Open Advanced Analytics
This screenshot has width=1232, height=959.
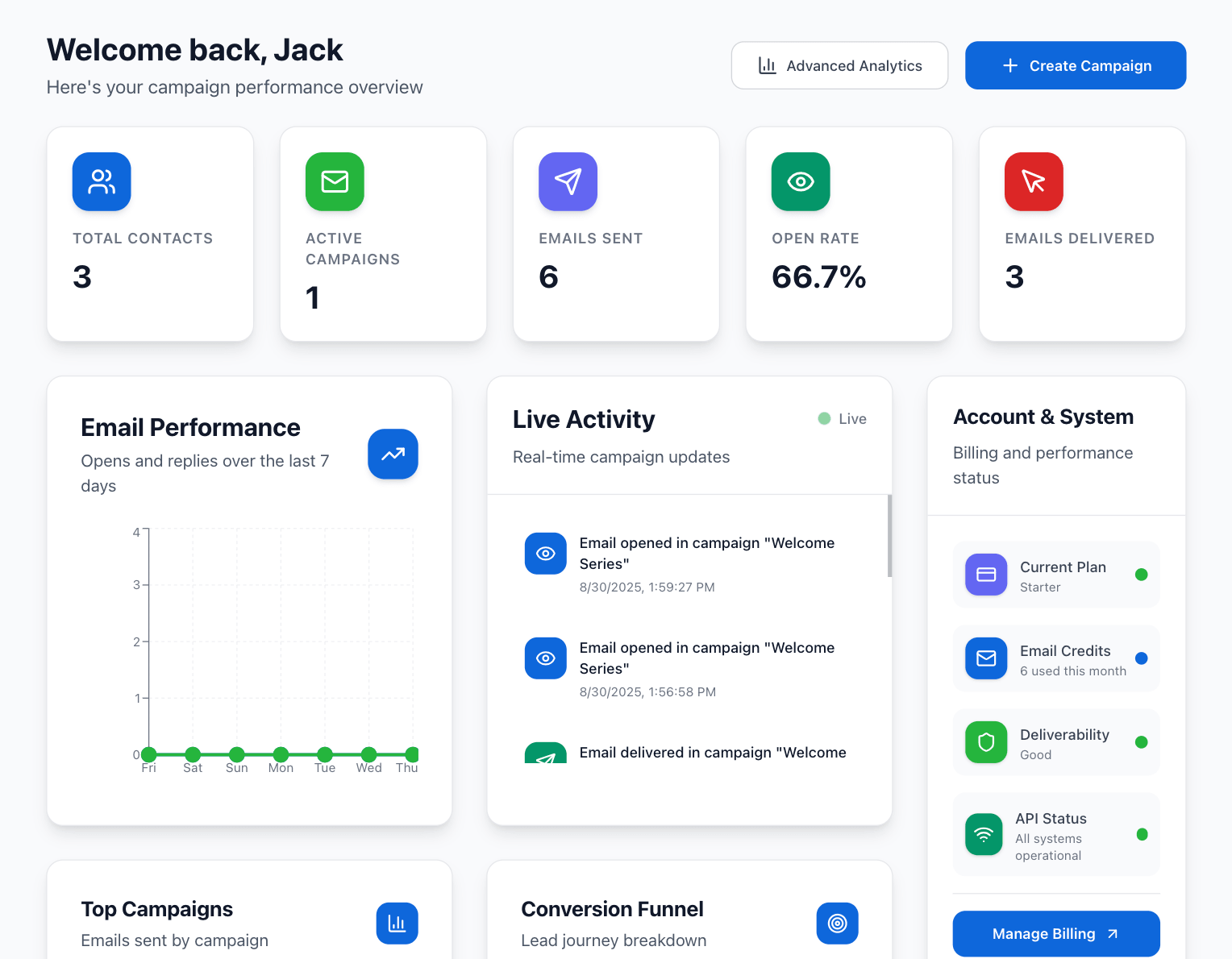click(839, 65)
